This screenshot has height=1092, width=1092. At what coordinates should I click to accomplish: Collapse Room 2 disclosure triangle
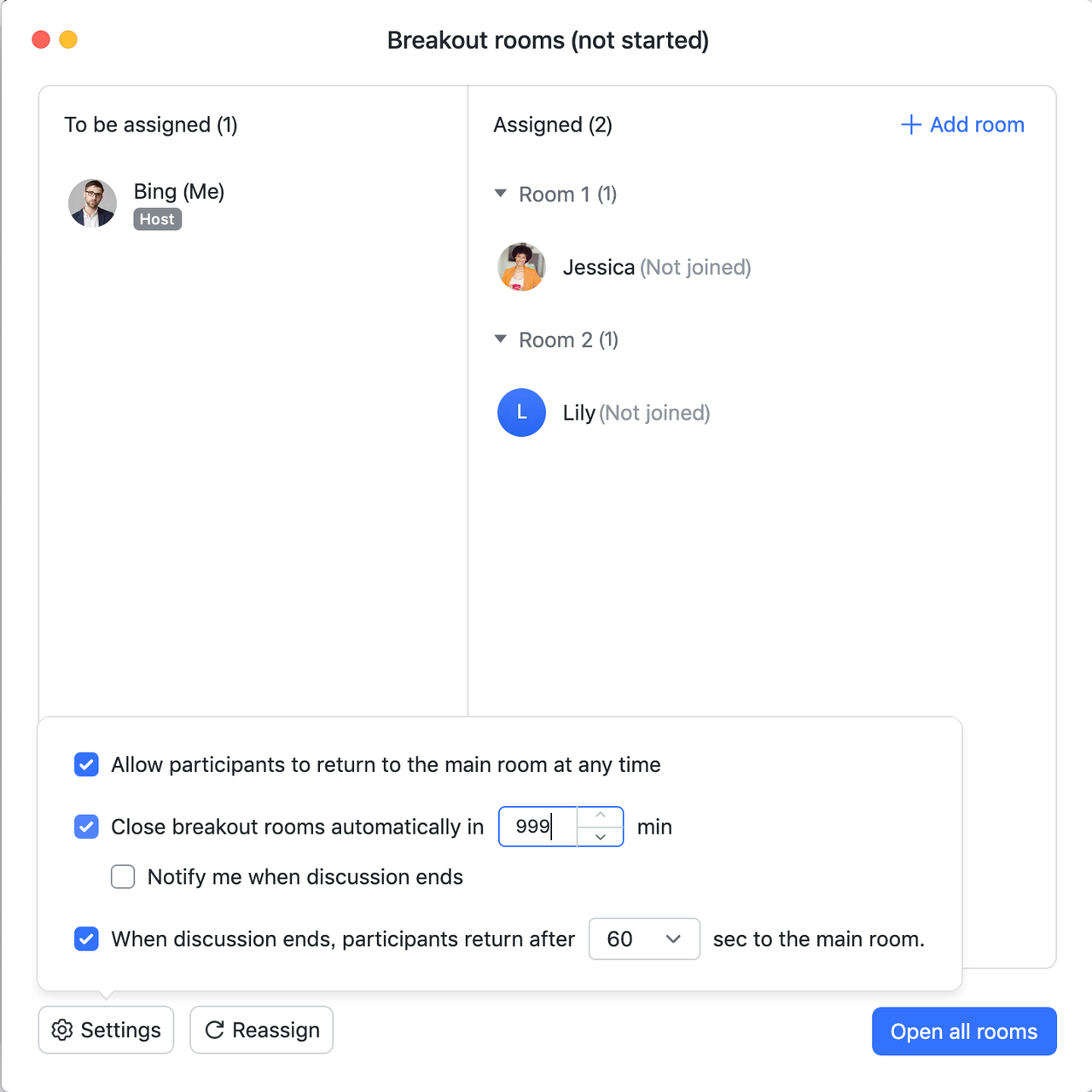pos(501,340)
